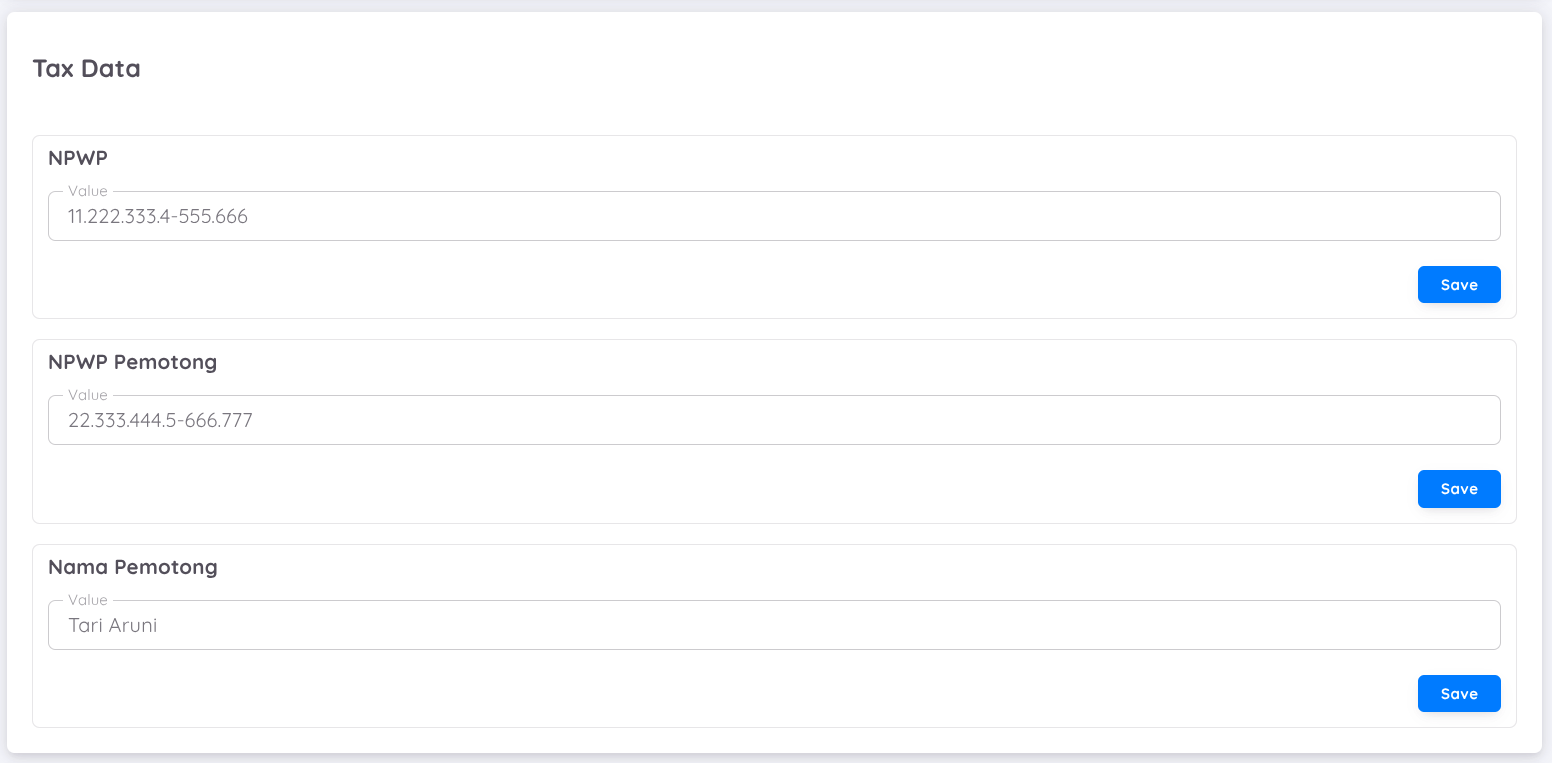Click the Value label above the NPWP number
The height and width of the screenshot is (763, 1552).
(x=87, y=191)
